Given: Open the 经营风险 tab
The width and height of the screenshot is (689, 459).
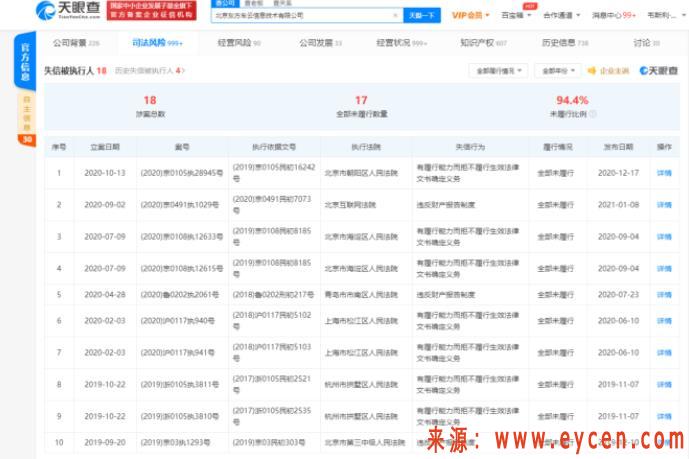Looking at the screenshot, I should click(239, 43).
